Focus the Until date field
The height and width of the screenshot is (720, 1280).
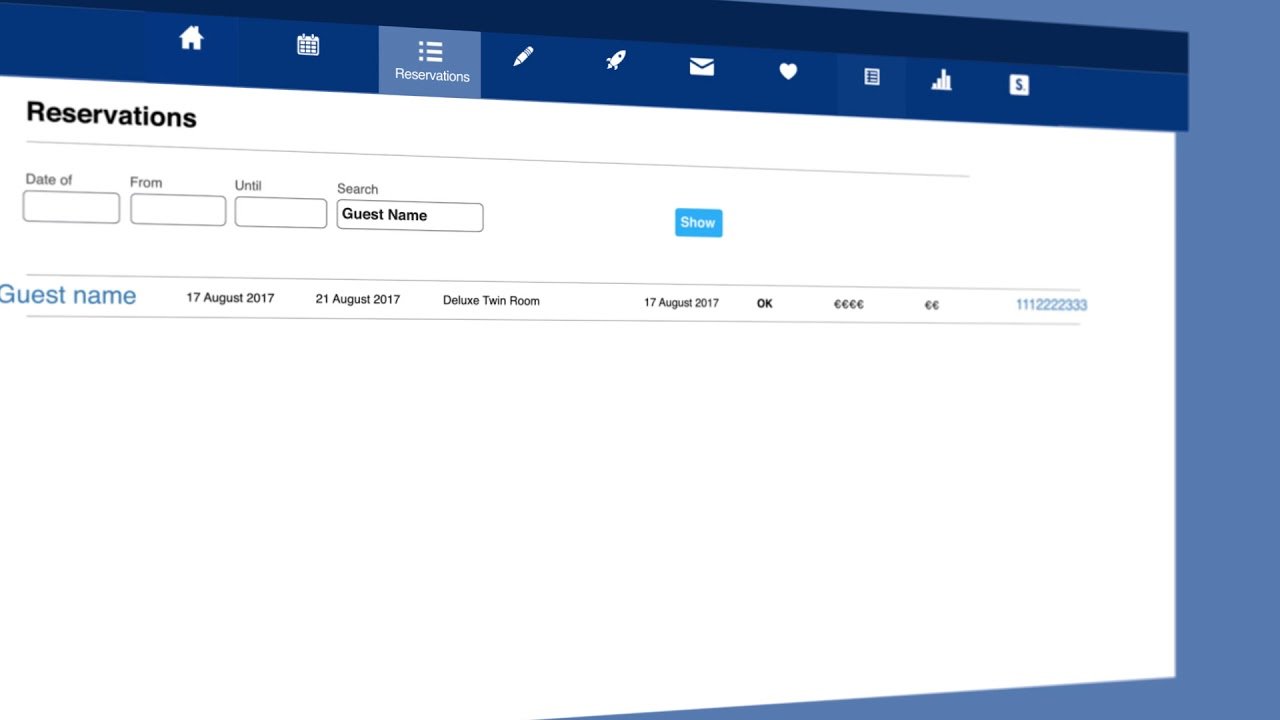click(281, 213)
